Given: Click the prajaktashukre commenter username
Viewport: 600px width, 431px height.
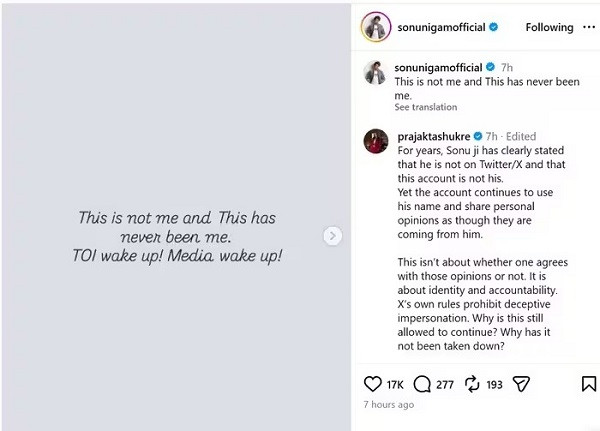Looking at the screenshot, I should (434, 136).
